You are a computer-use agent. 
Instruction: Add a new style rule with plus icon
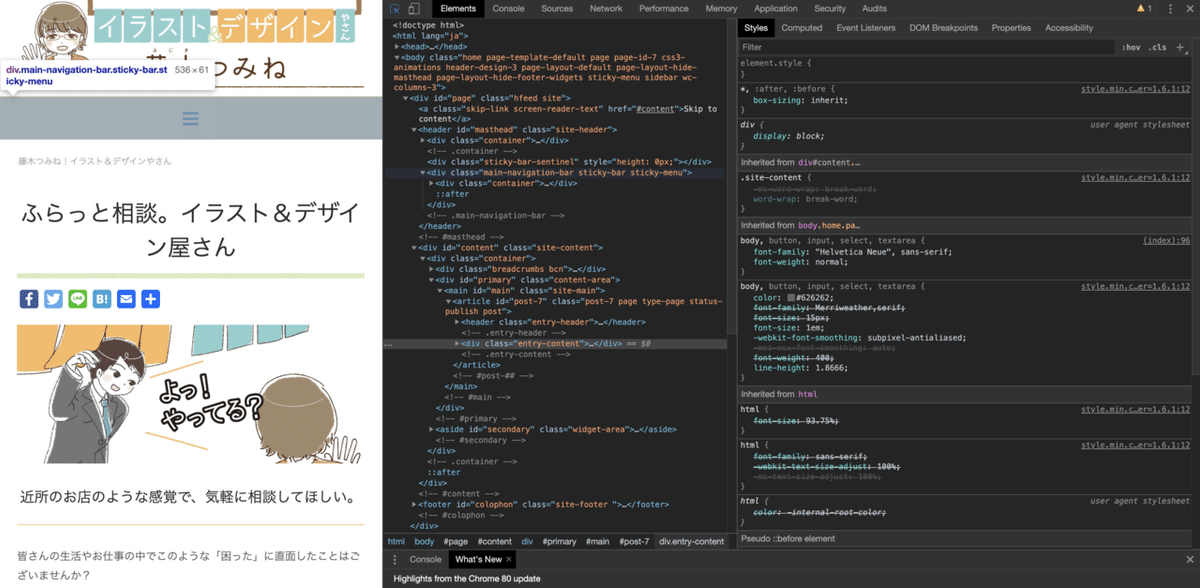pos(1178,47)
